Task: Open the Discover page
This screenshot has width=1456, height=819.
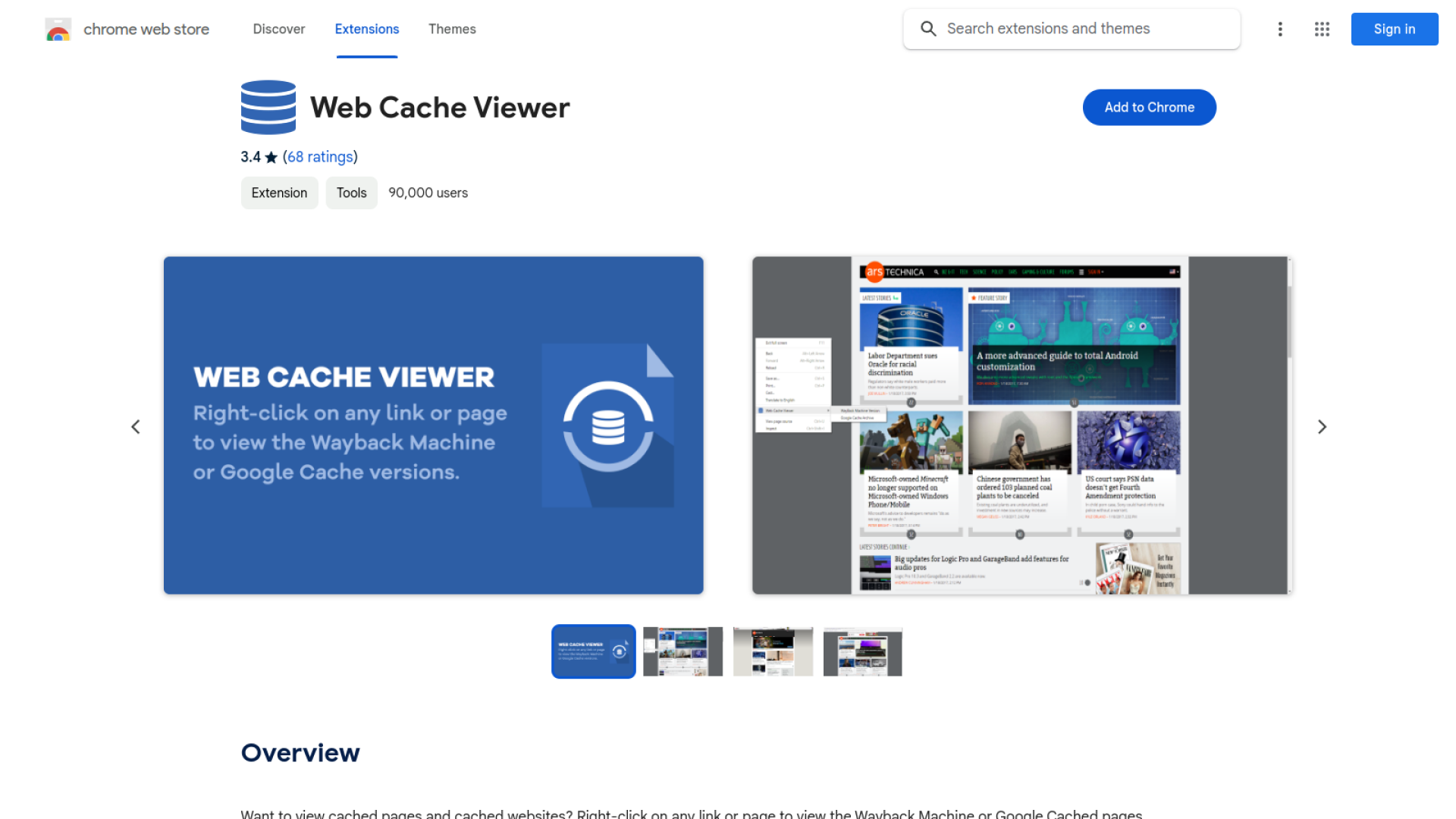Action: [278, 29]
